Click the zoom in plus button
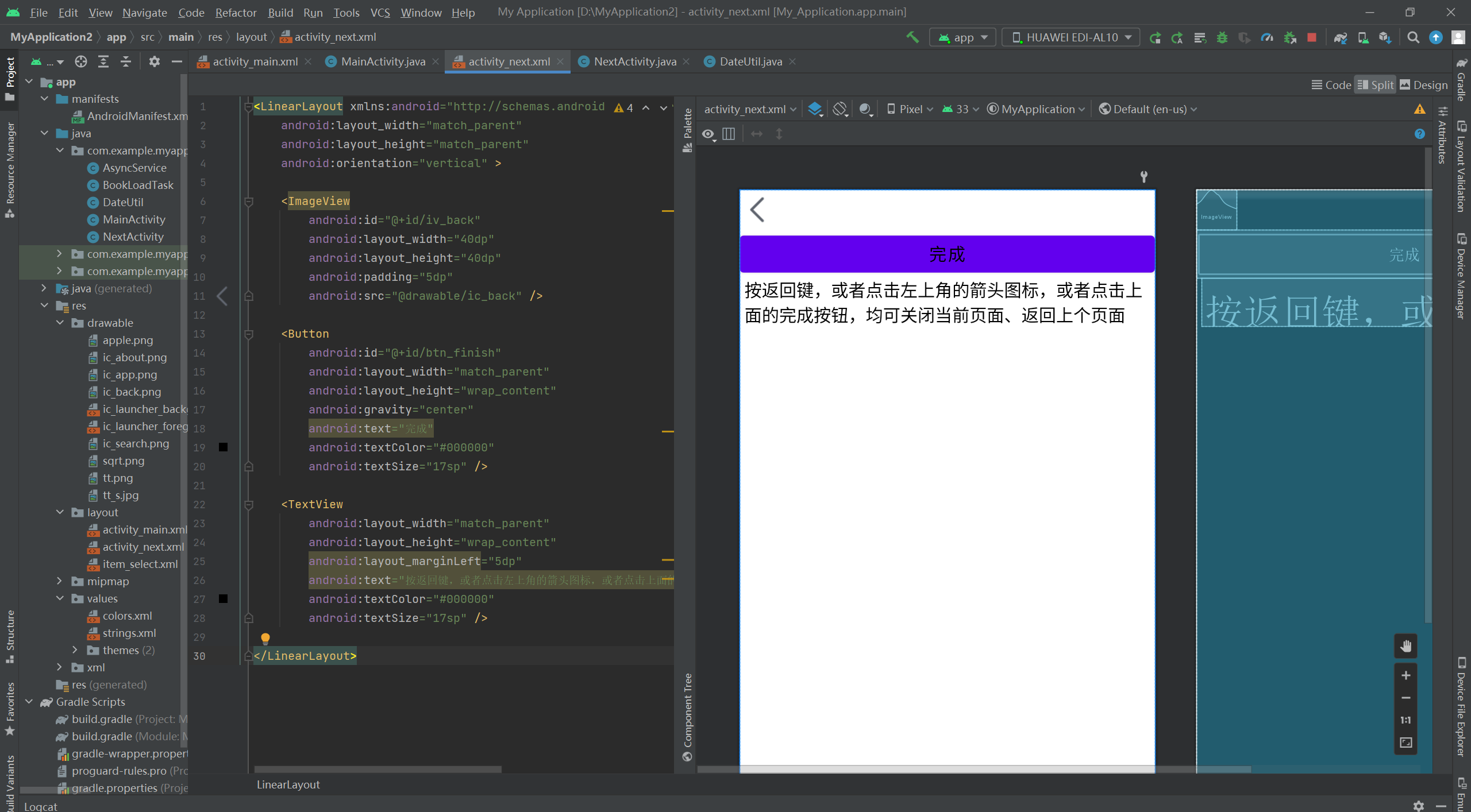 click(x=1405, y=675)
